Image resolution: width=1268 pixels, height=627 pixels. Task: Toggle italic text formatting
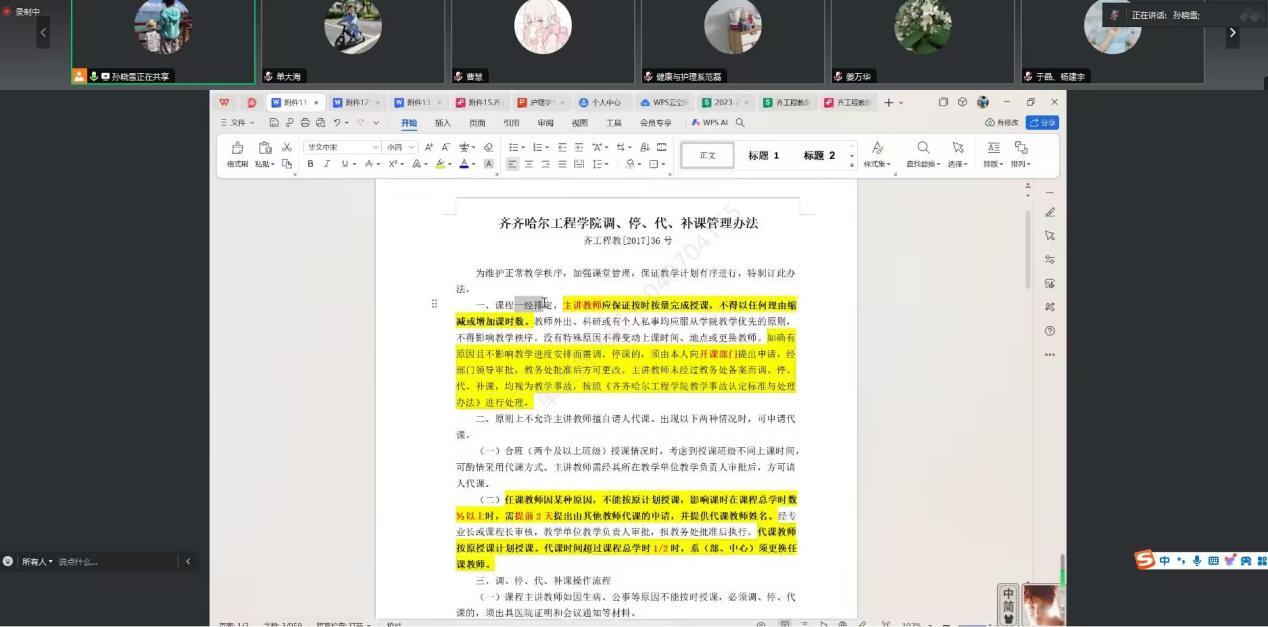pos(327,164)
